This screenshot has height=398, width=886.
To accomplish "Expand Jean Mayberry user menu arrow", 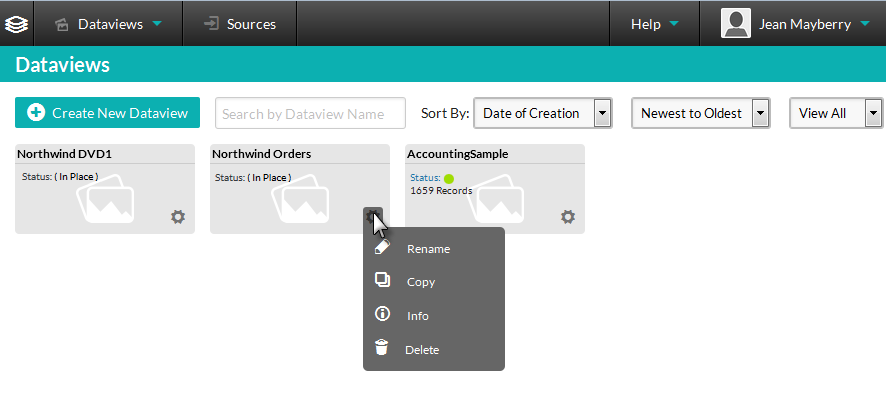I will tap(865, 24).
